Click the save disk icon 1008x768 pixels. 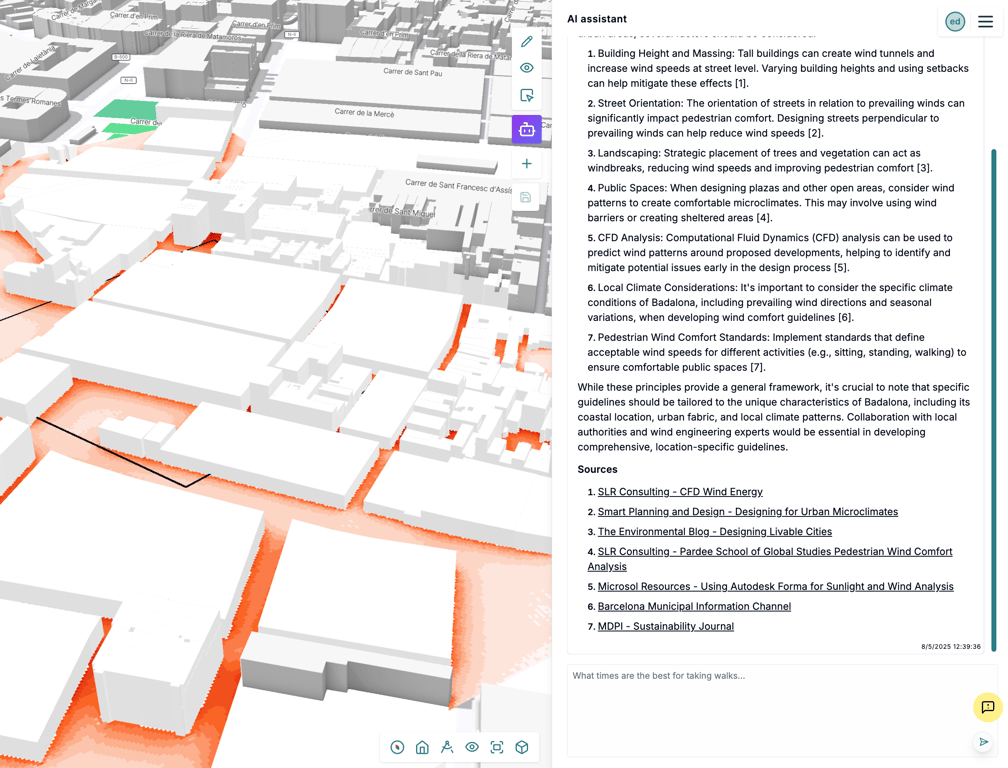coord(526,197)
